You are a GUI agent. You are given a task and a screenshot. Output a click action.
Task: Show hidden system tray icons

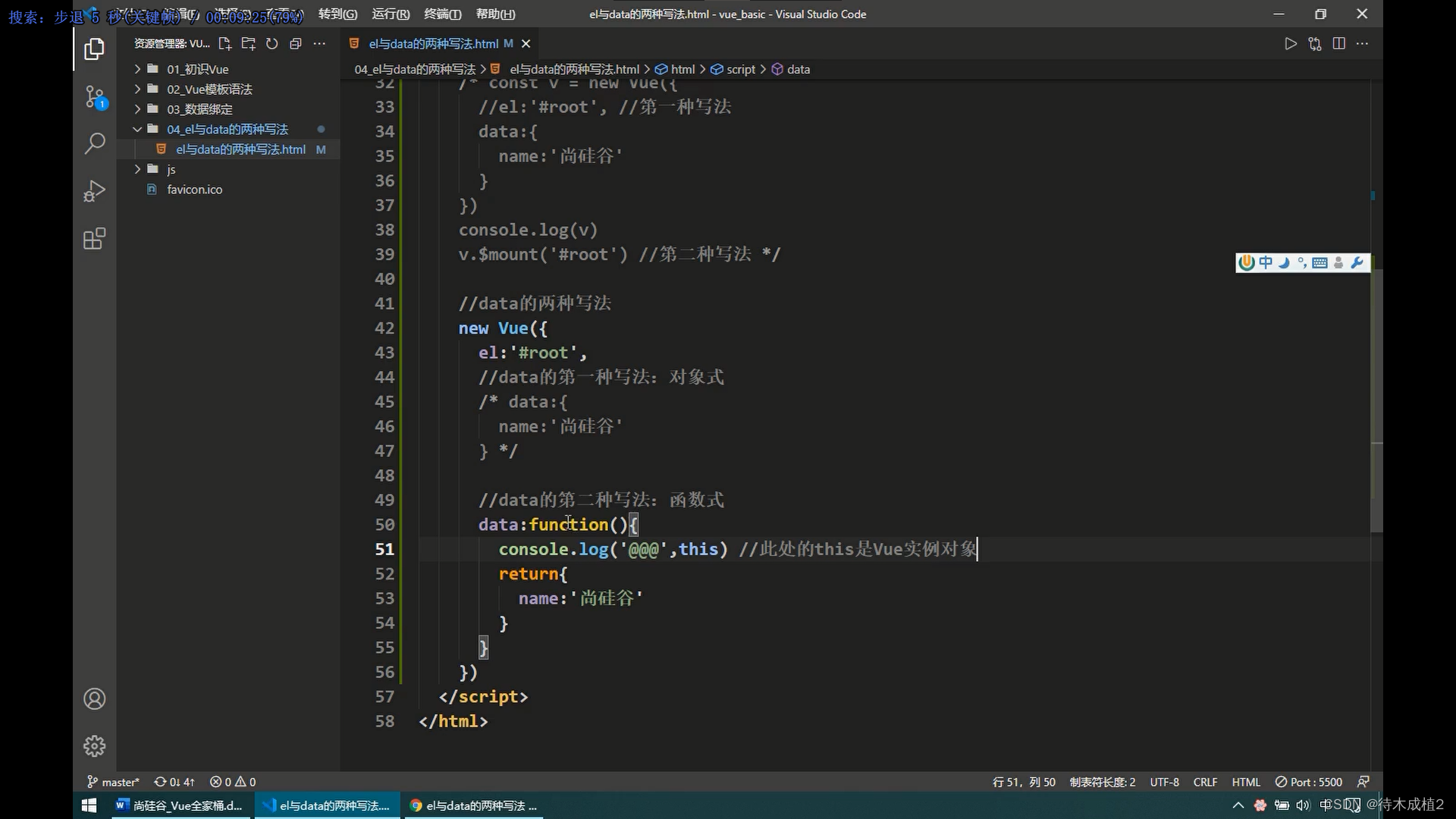pos(1238,805)
